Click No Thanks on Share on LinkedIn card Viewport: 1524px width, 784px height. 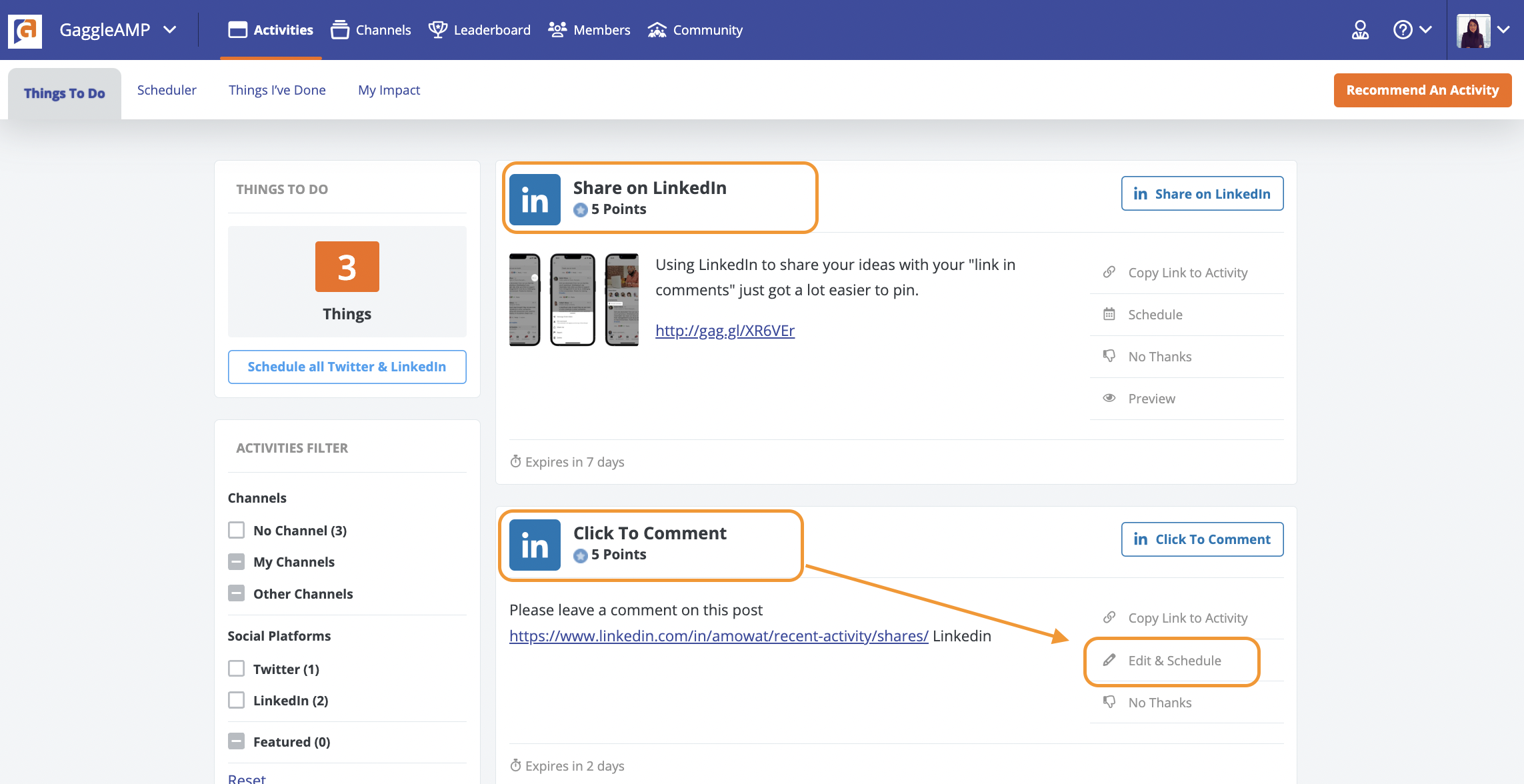pyautogui.click(x=1160, y=357)
